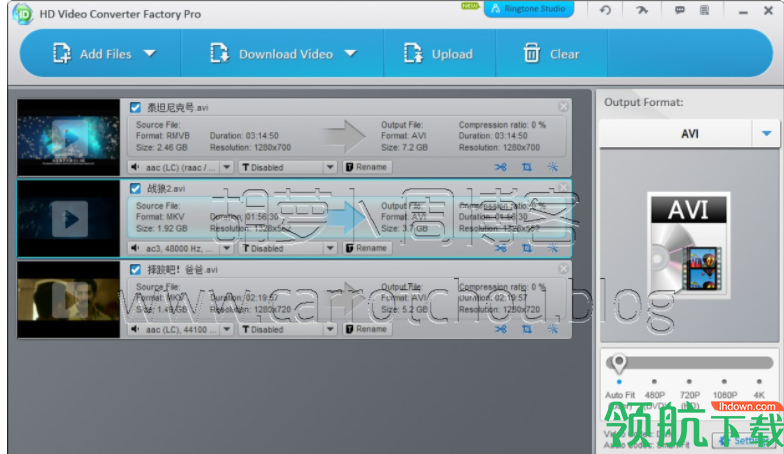Select the 泰坦尼克号.avi file name text
Screen dimensions: 784x454
click(x=178, y=108)
